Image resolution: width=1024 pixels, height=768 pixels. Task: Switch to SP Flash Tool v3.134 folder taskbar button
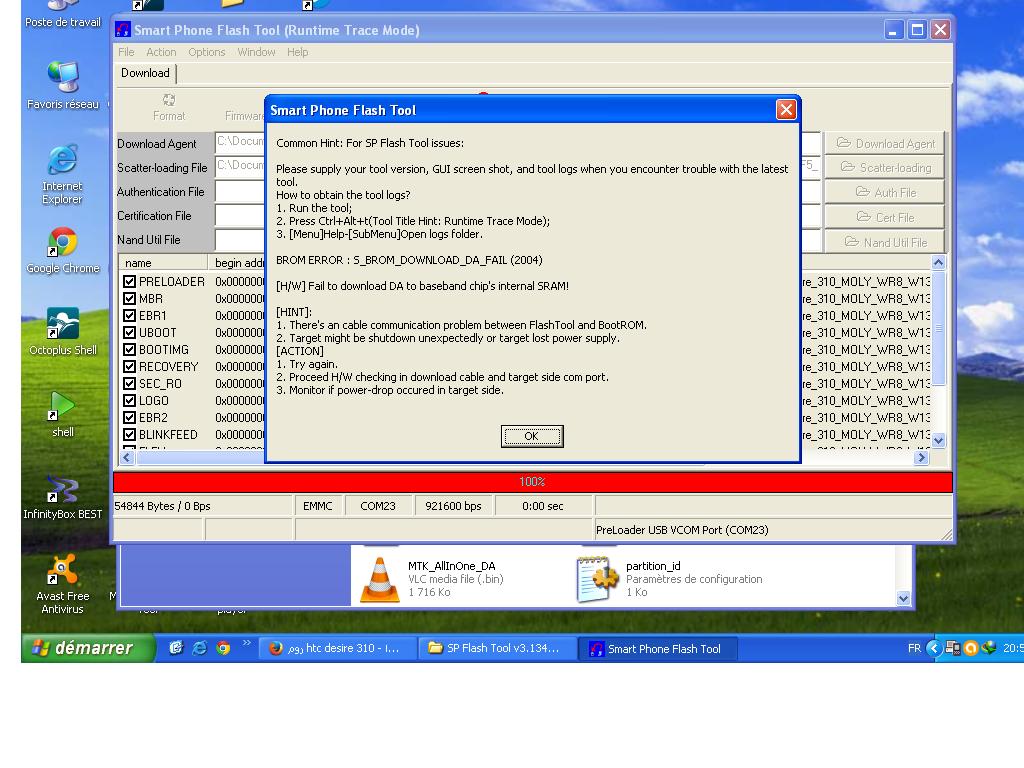pyautogui.click(x=496, y=648)
